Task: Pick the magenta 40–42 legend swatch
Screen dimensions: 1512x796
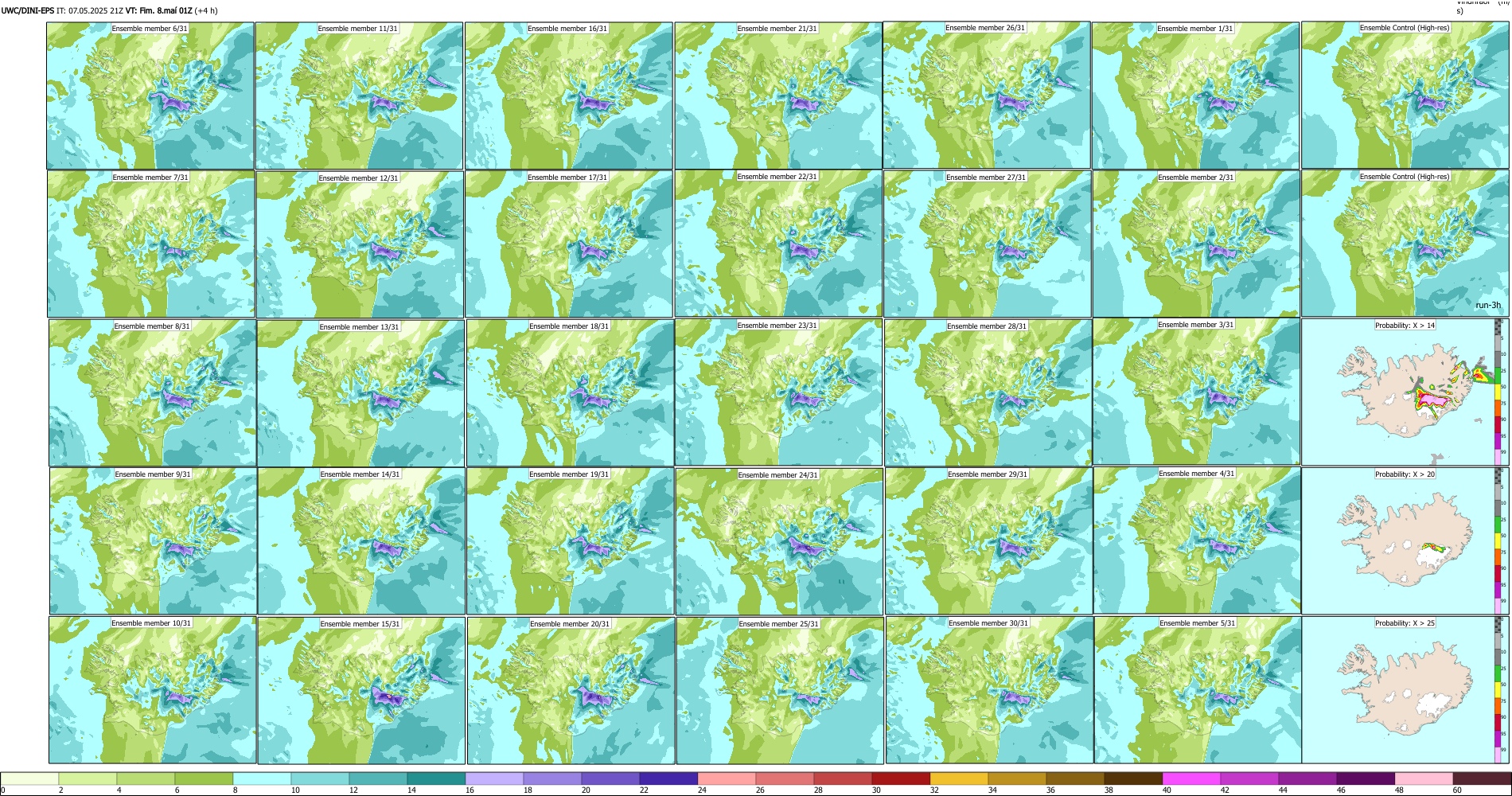Action: [1191, 778]
